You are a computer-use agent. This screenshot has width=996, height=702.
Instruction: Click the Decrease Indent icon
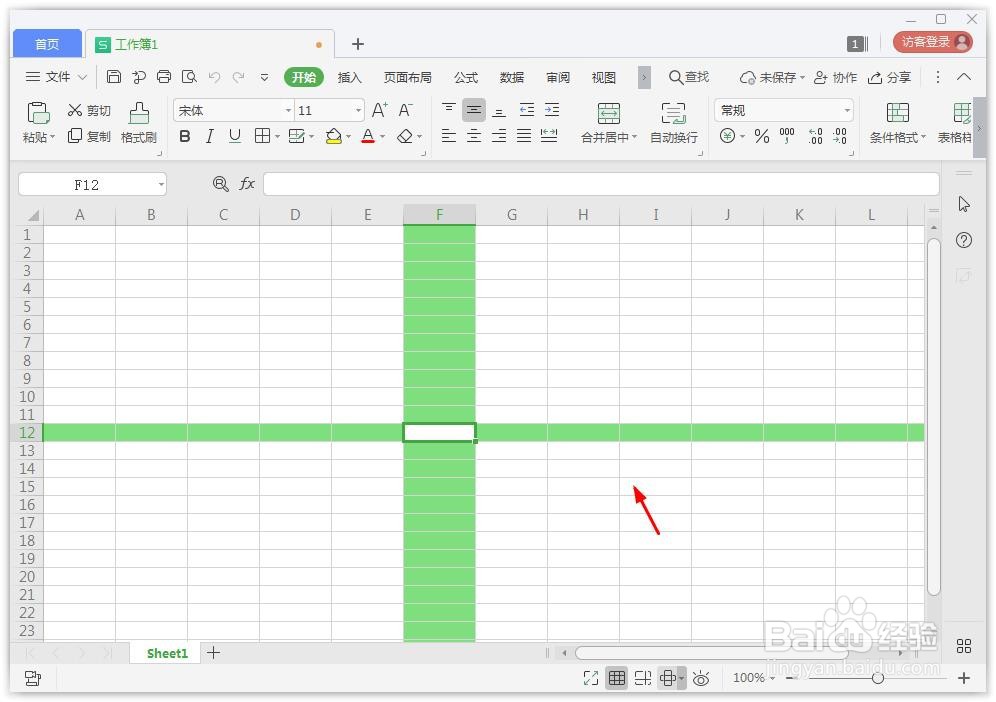(x=527, y=110)
